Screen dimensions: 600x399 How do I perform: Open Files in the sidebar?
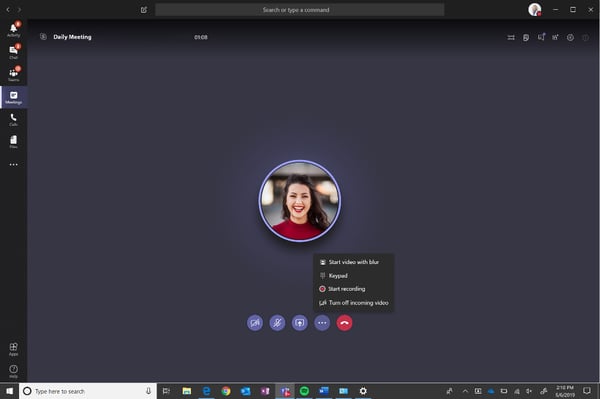pyautogui.click(x=13, y=142)
